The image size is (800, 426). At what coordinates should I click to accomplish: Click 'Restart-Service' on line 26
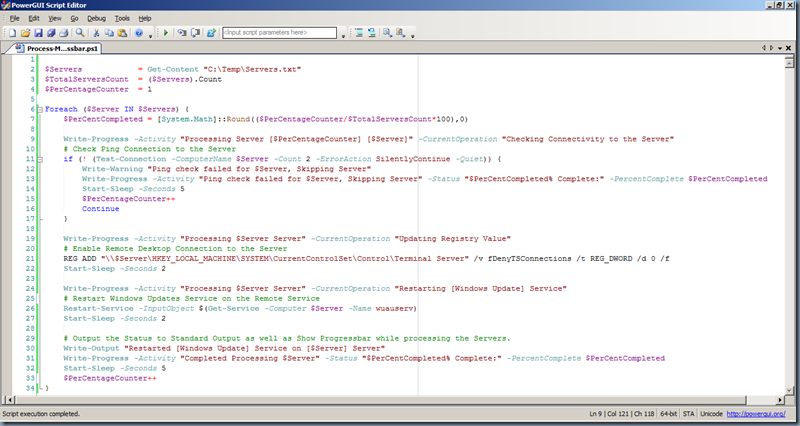[x=98, y=309]
